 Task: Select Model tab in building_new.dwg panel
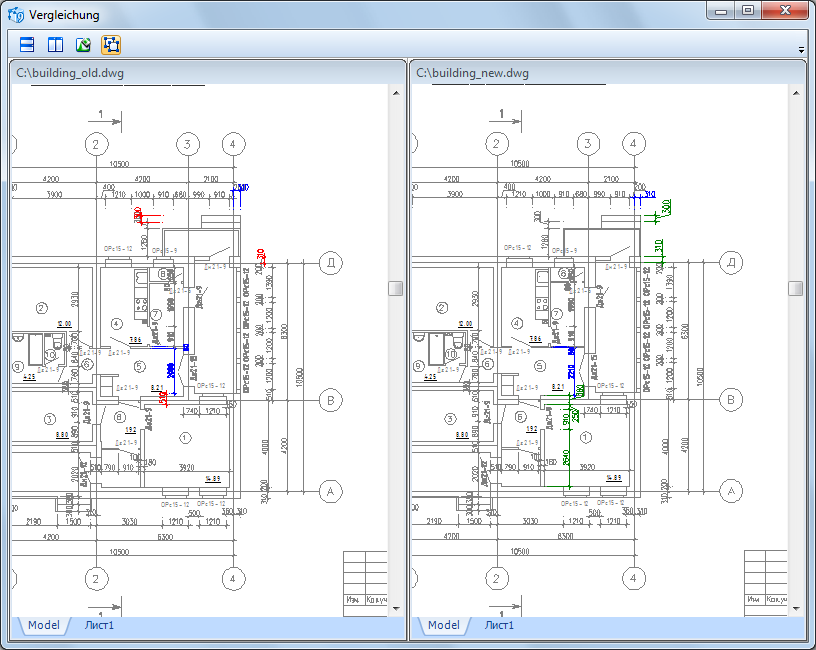pos(443,625)
